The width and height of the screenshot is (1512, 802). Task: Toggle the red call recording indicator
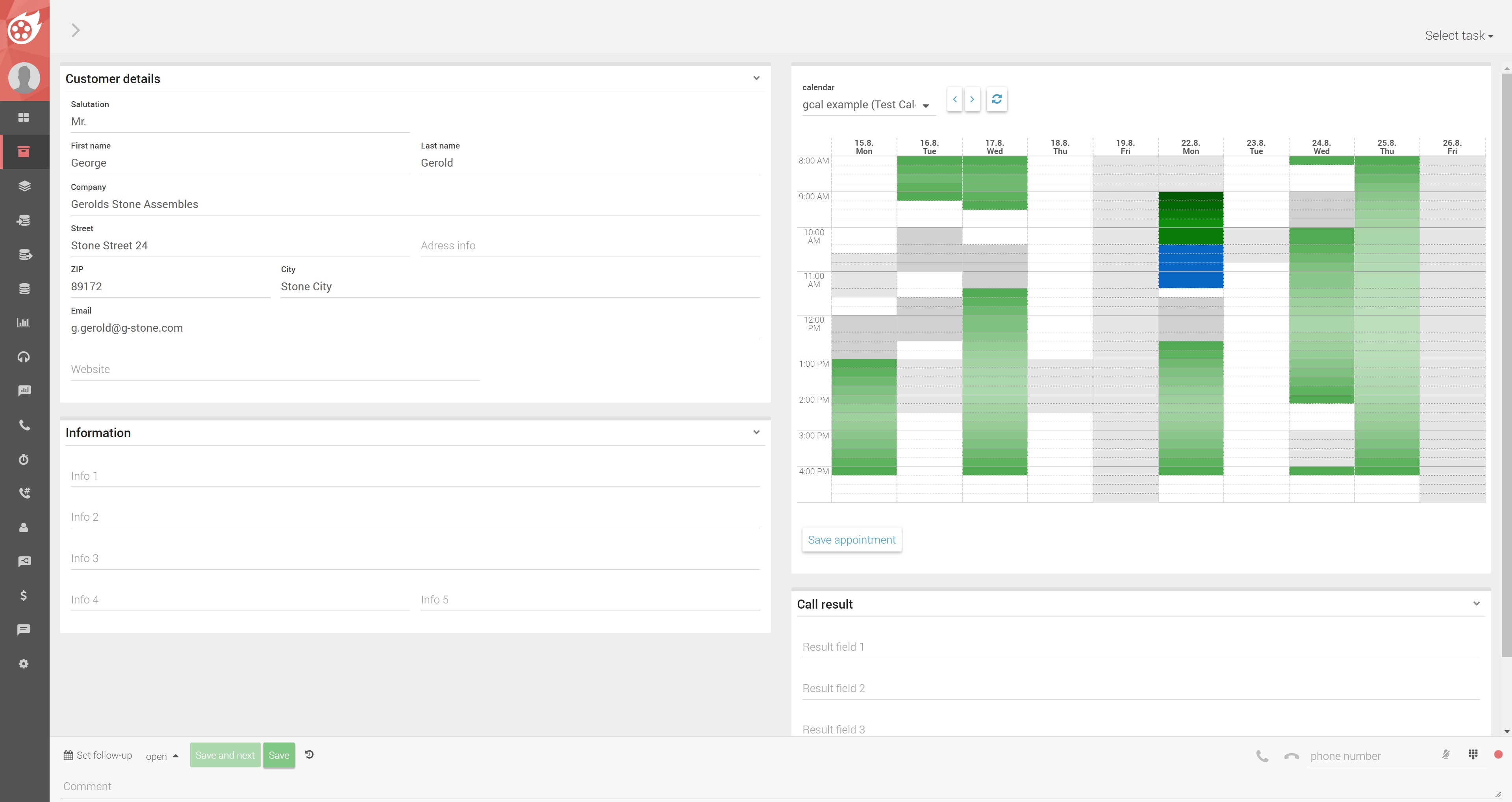click(1498, 754)
